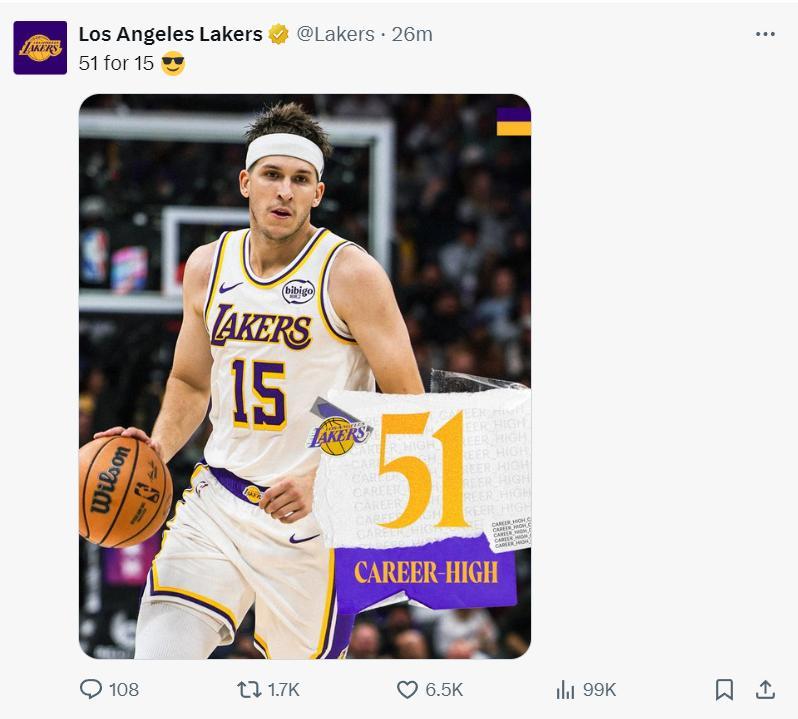Click the sunglasses emoji in the tweet
This screenshot has width=798, height=719.
click(173, 64)
